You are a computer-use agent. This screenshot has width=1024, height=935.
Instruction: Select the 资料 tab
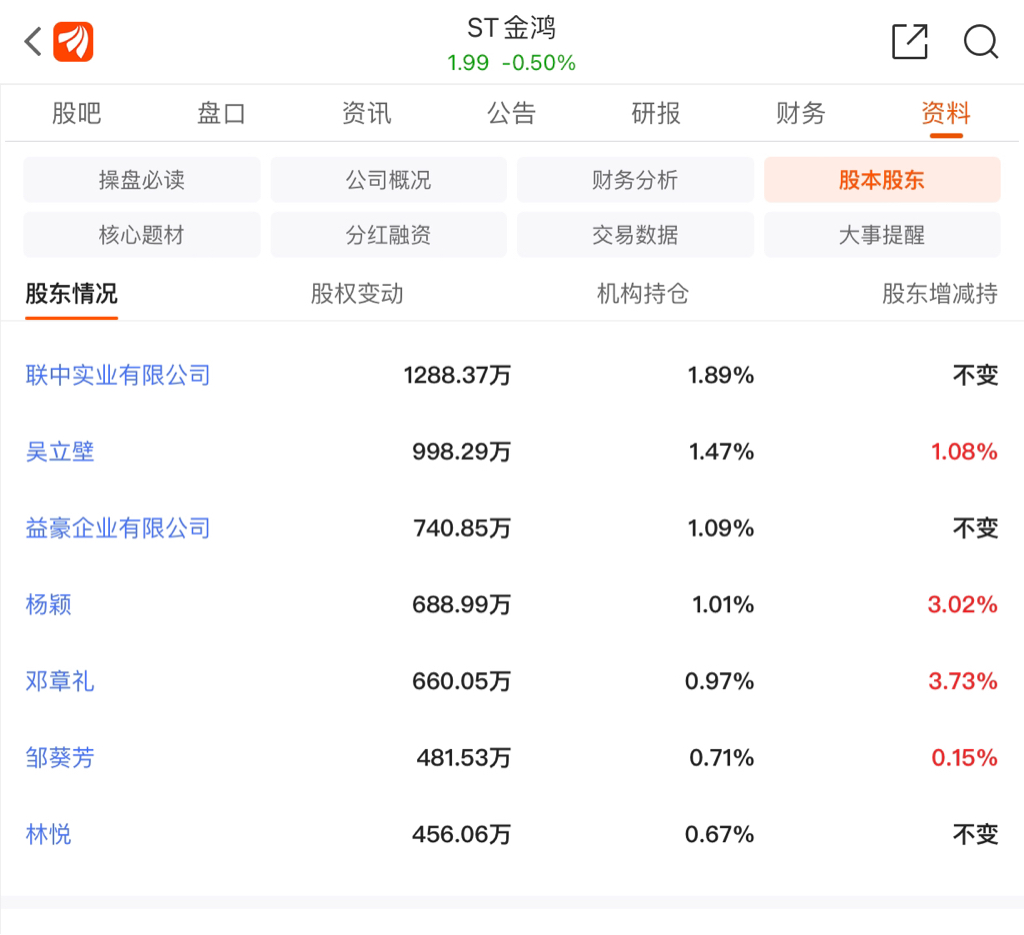(946, 113)
